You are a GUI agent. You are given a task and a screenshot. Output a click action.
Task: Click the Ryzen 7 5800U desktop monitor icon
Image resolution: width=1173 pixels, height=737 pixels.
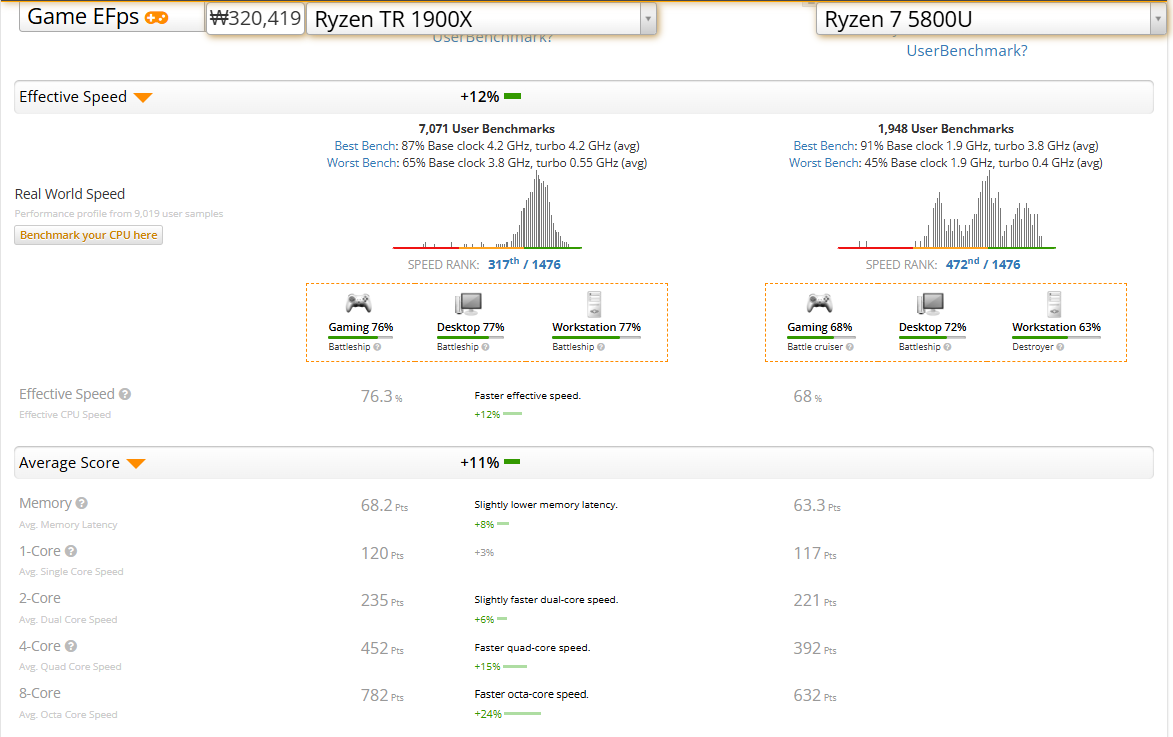coord(930,304)
